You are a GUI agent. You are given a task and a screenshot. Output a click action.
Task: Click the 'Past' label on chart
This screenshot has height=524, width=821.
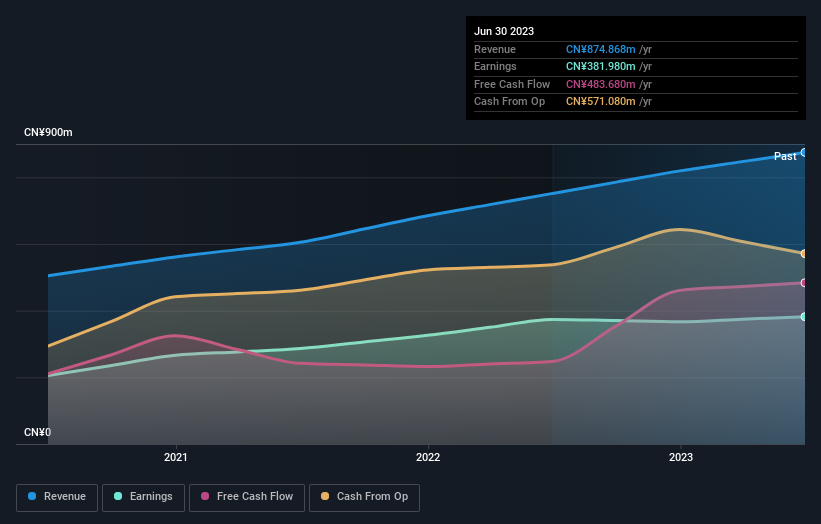pyautogui.click(x=785, y=157)
